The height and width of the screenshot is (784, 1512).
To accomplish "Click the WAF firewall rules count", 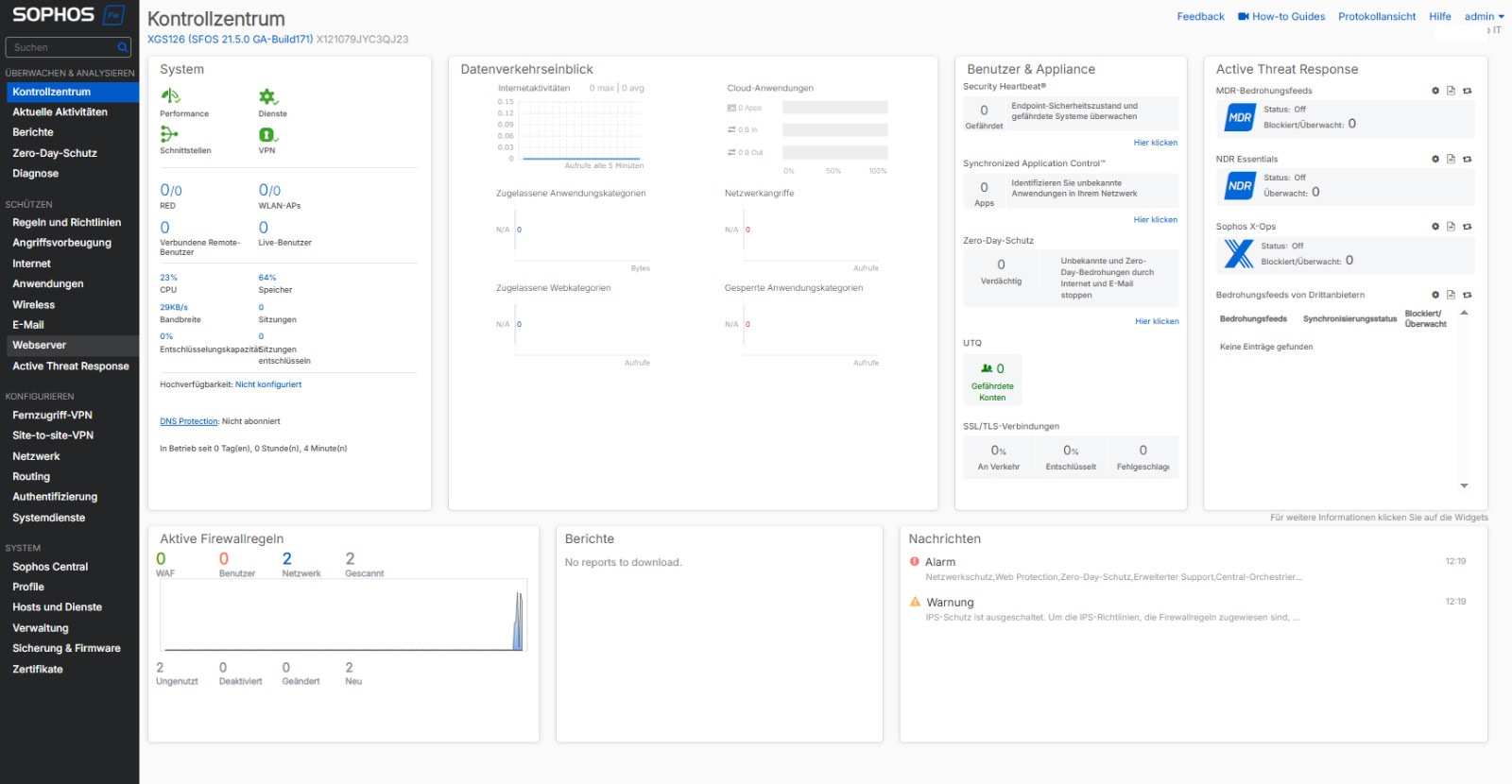I will [161, 559].
